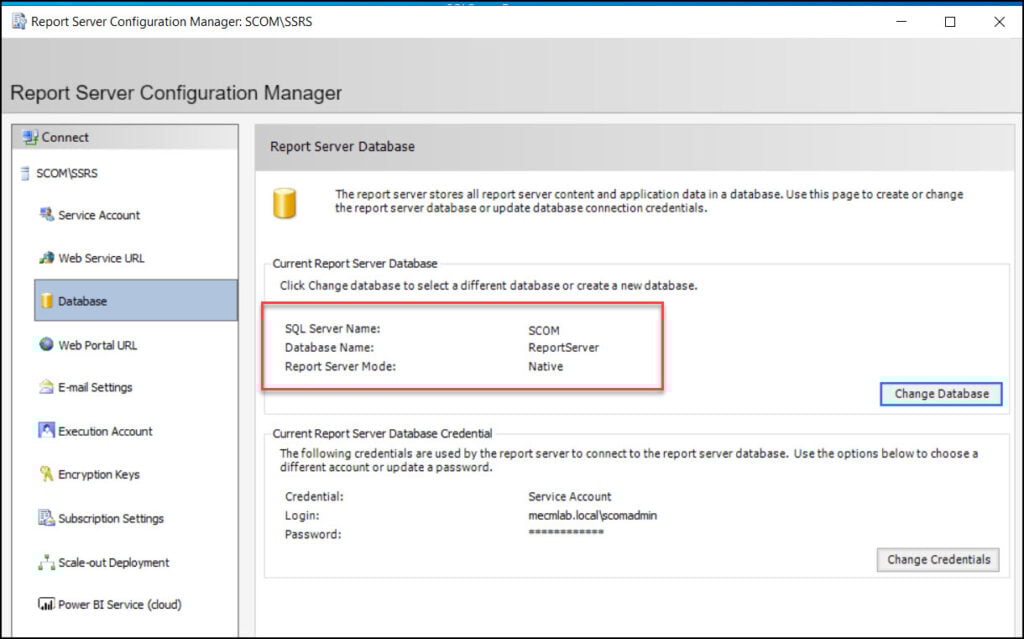Viewport: 1024px width, 639px height.
Task: Click the SQL Server Name label
Action: point(332,329)
